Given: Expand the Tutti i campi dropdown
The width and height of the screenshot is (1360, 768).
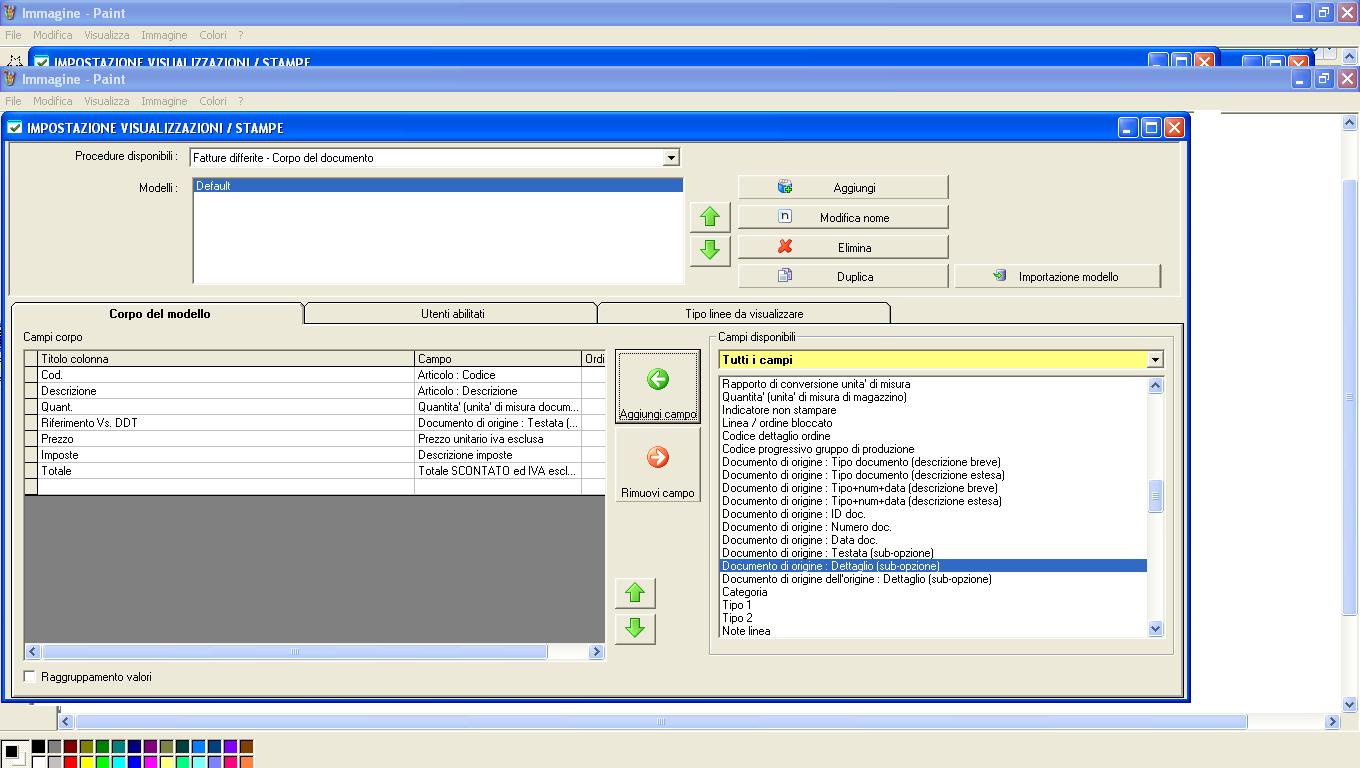Looking at the screenshot, I should pyautogui.click(x=1155, y=360).
